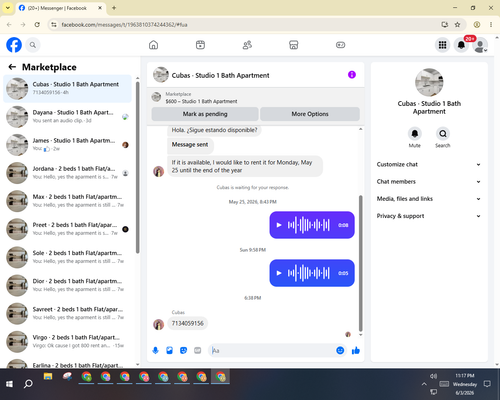
Task: Expand Privacy & support section
Action: click(429, 216)
